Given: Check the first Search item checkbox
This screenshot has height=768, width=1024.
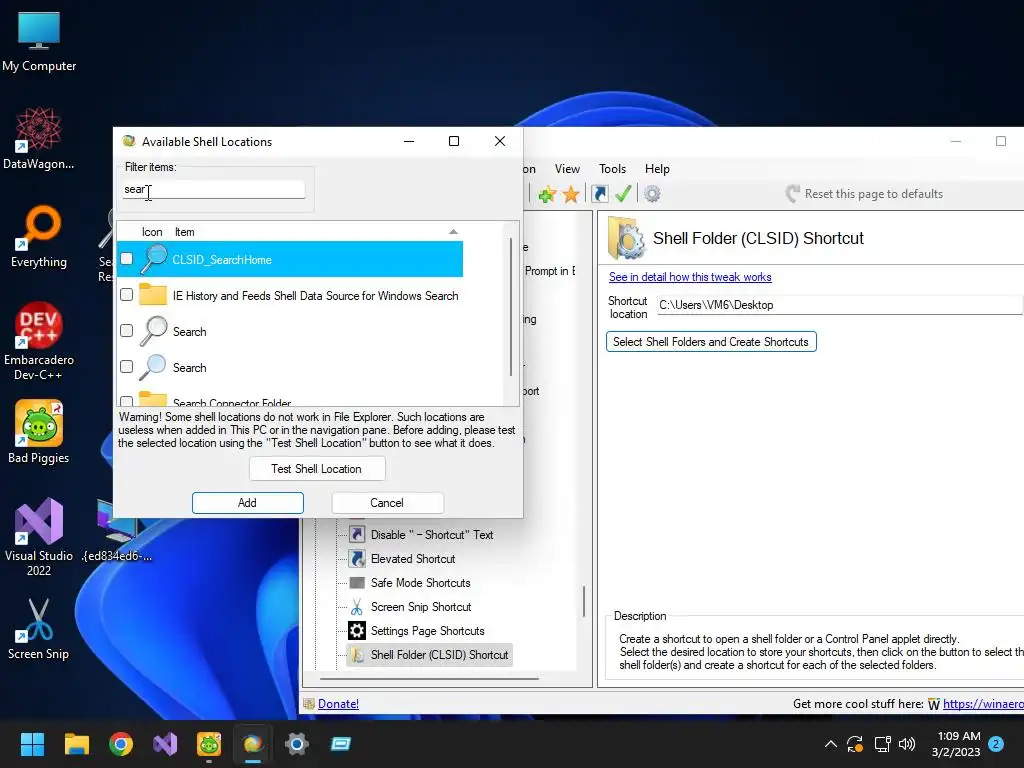Looking at the screenshot, I should (x=127, y=330).
